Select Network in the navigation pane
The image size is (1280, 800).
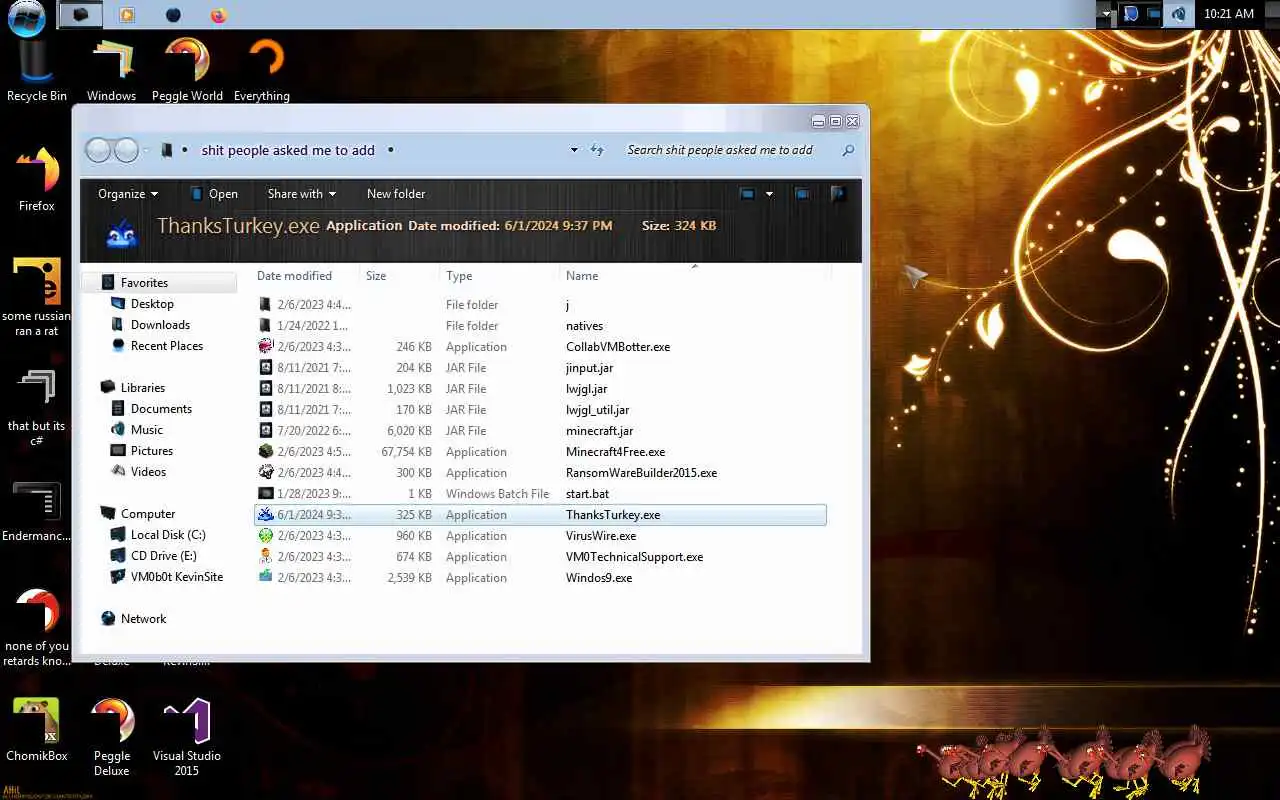tap(143, 619)
